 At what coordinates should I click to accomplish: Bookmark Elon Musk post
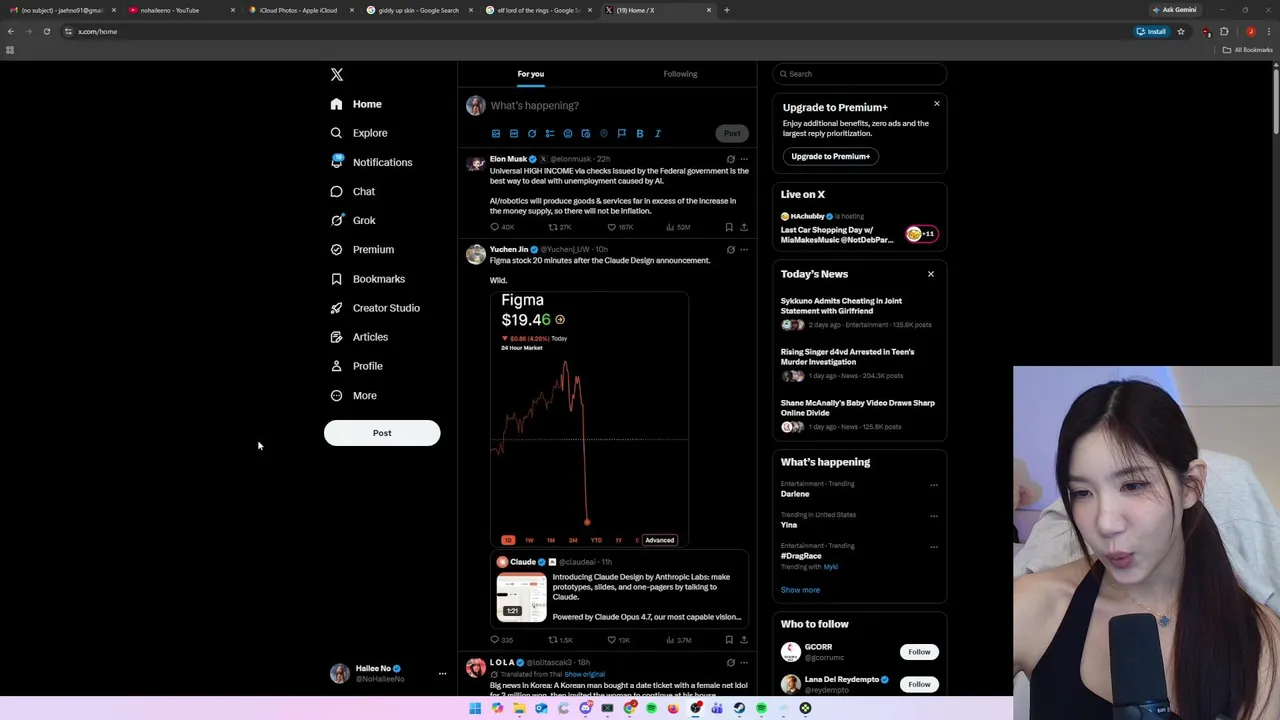coord(729,227)
